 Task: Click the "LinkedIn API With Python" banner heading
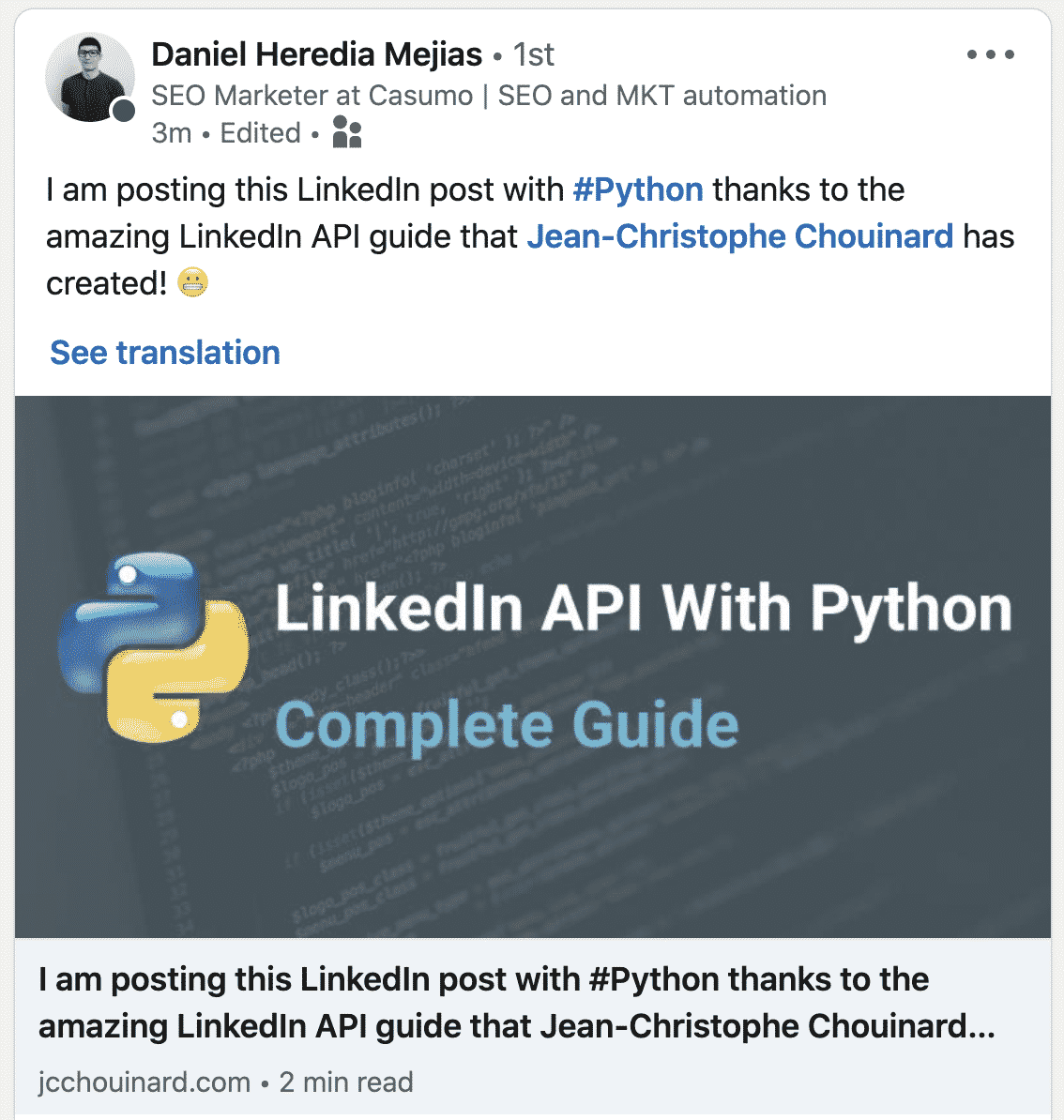(644, 608)
